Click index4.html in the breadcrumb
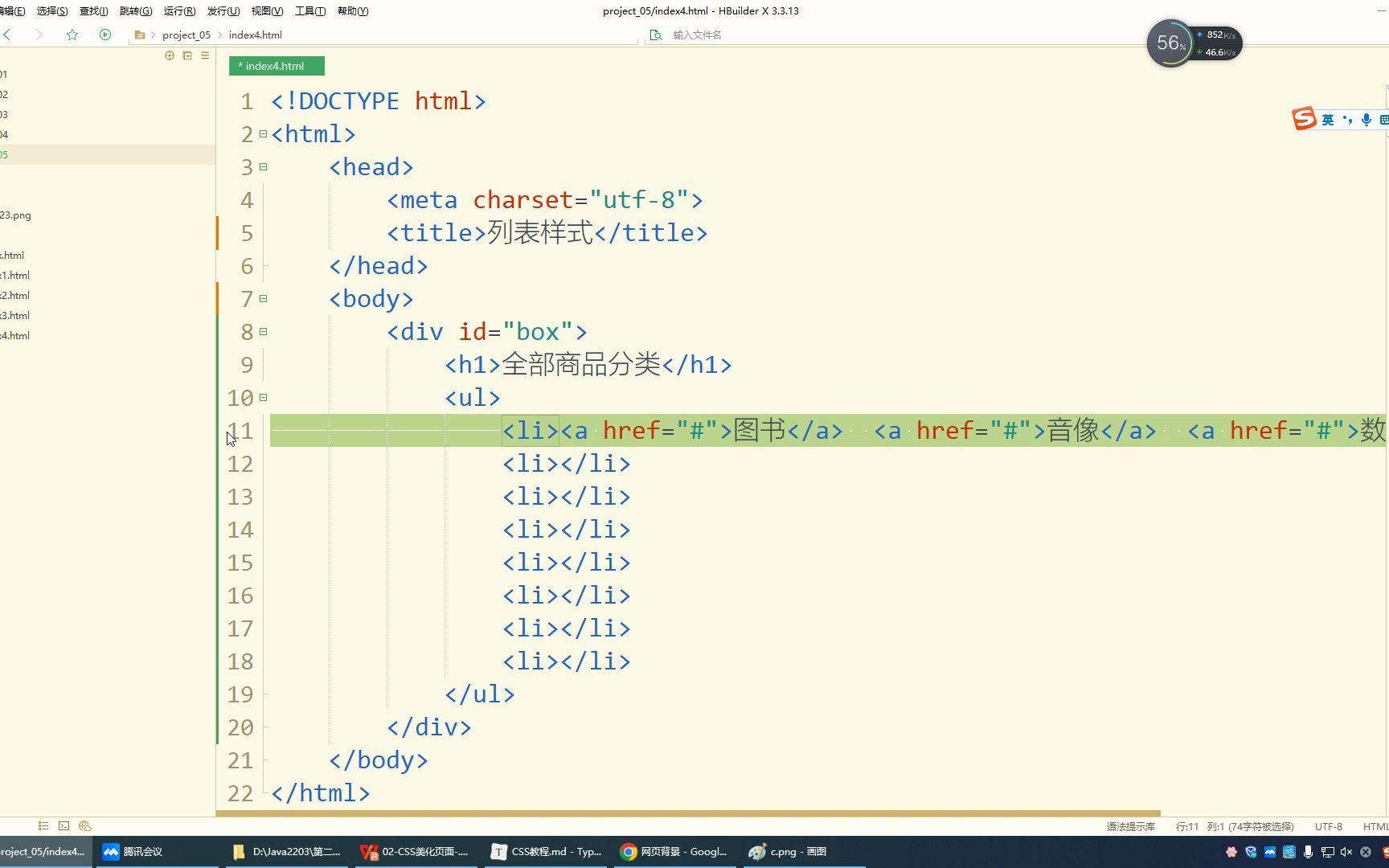This screenshot has width=1389, height=868. 255,35
